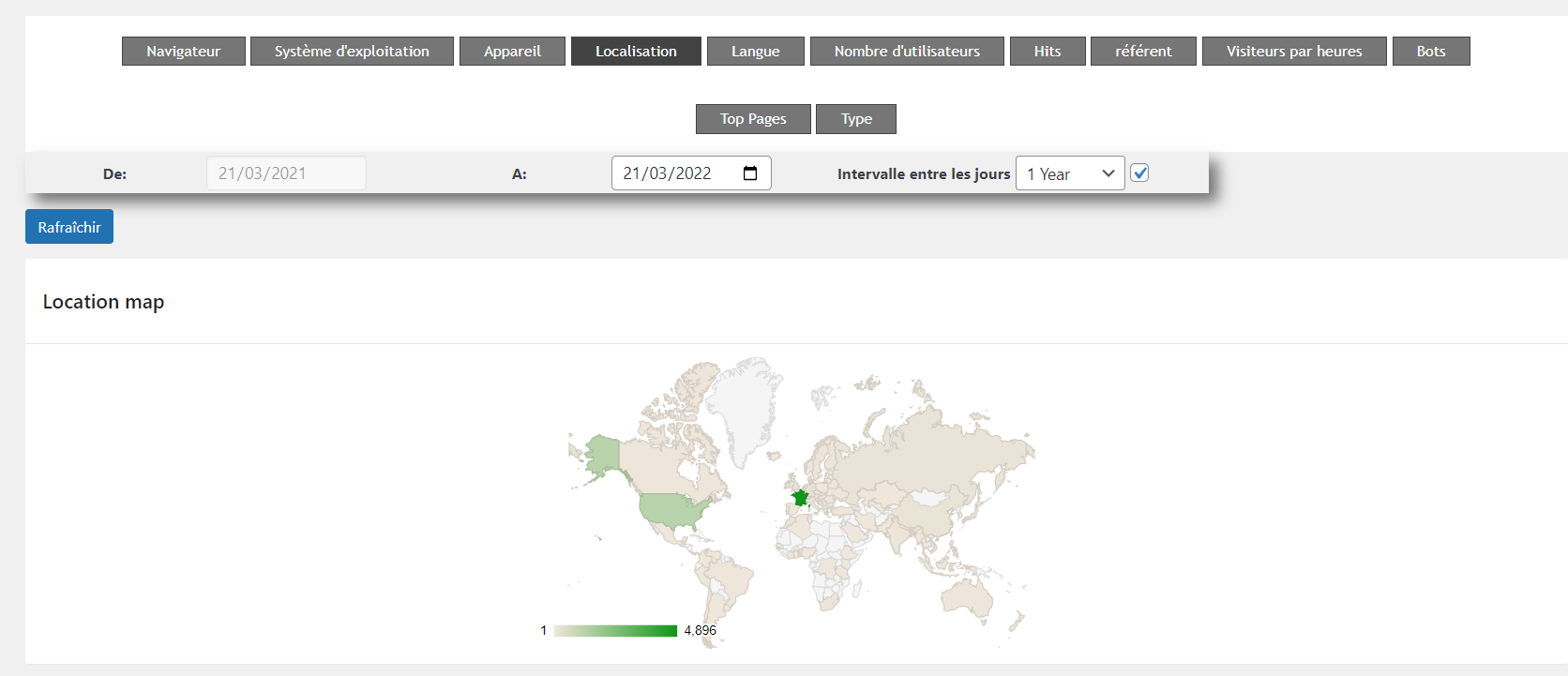Viewport: 1568px width, 676px height.
Task: Select the Type tab
Action: (856, 119)
